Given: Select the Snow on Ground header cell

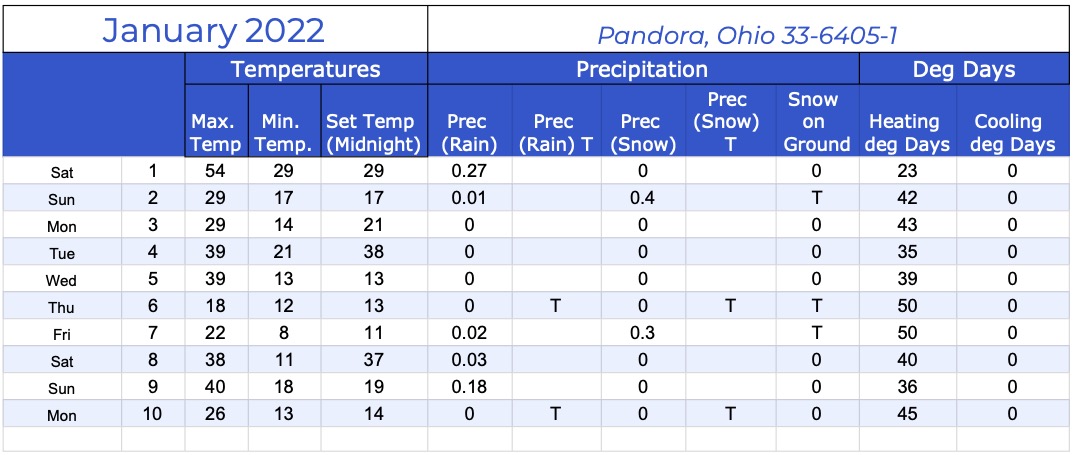Looking at the screenshot, I should (817, 121).
